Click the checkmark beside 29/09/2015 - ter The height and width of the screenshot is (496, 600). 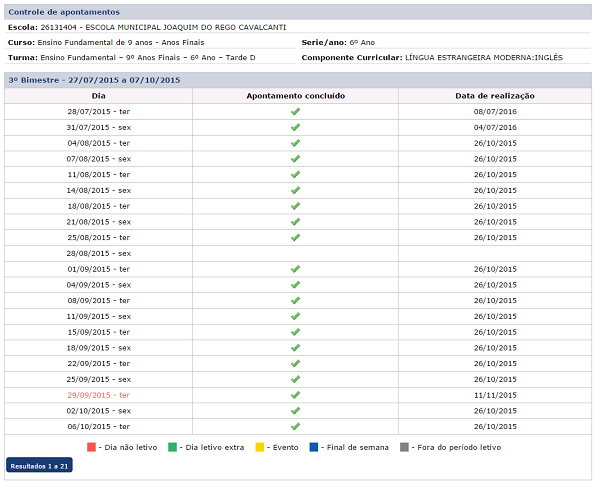pyautogui.click(x=295, y=395)
